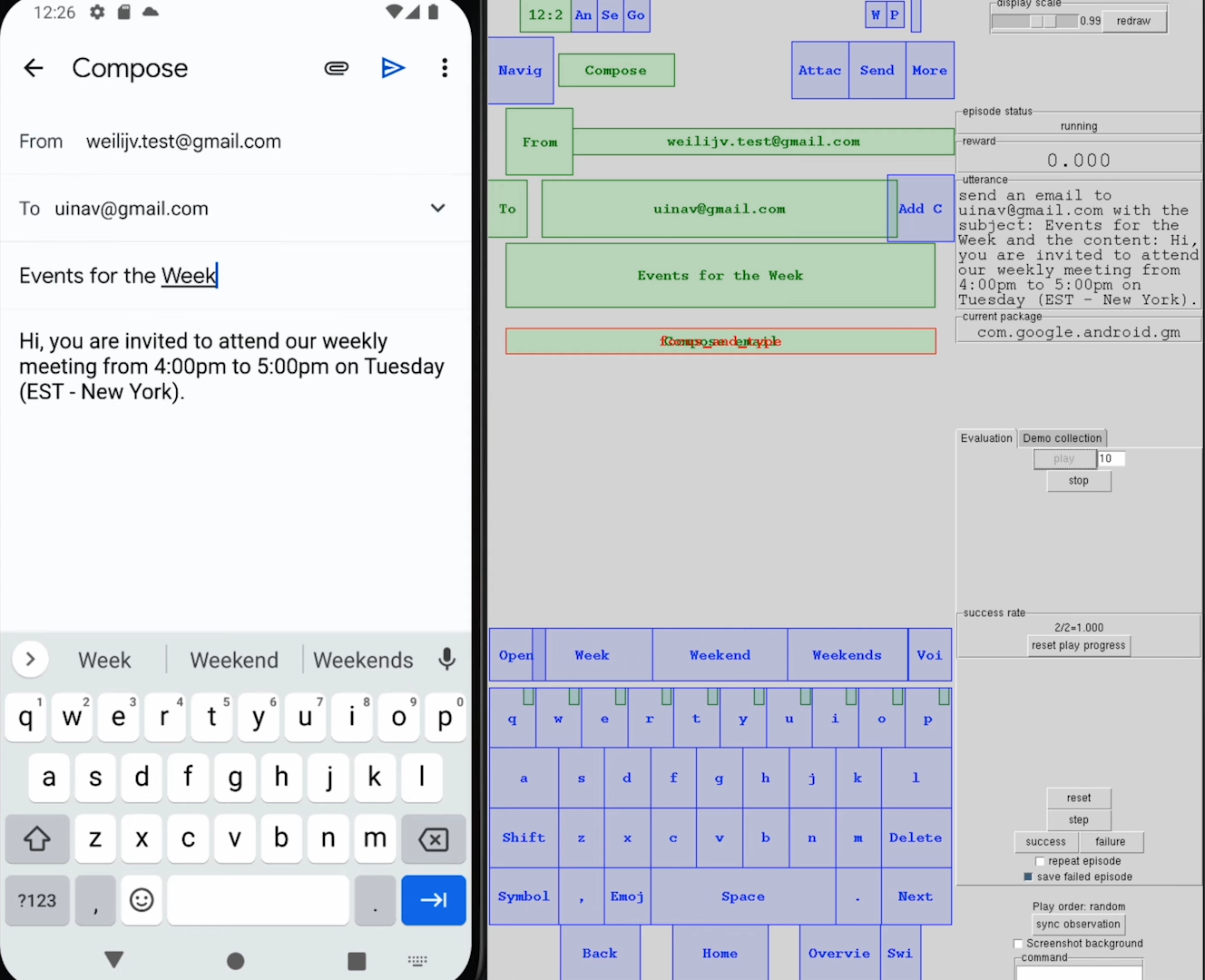Screen dimensions: 1205x980
Task: Tap the keyboard Shift key
Action: tap(37, 838)
